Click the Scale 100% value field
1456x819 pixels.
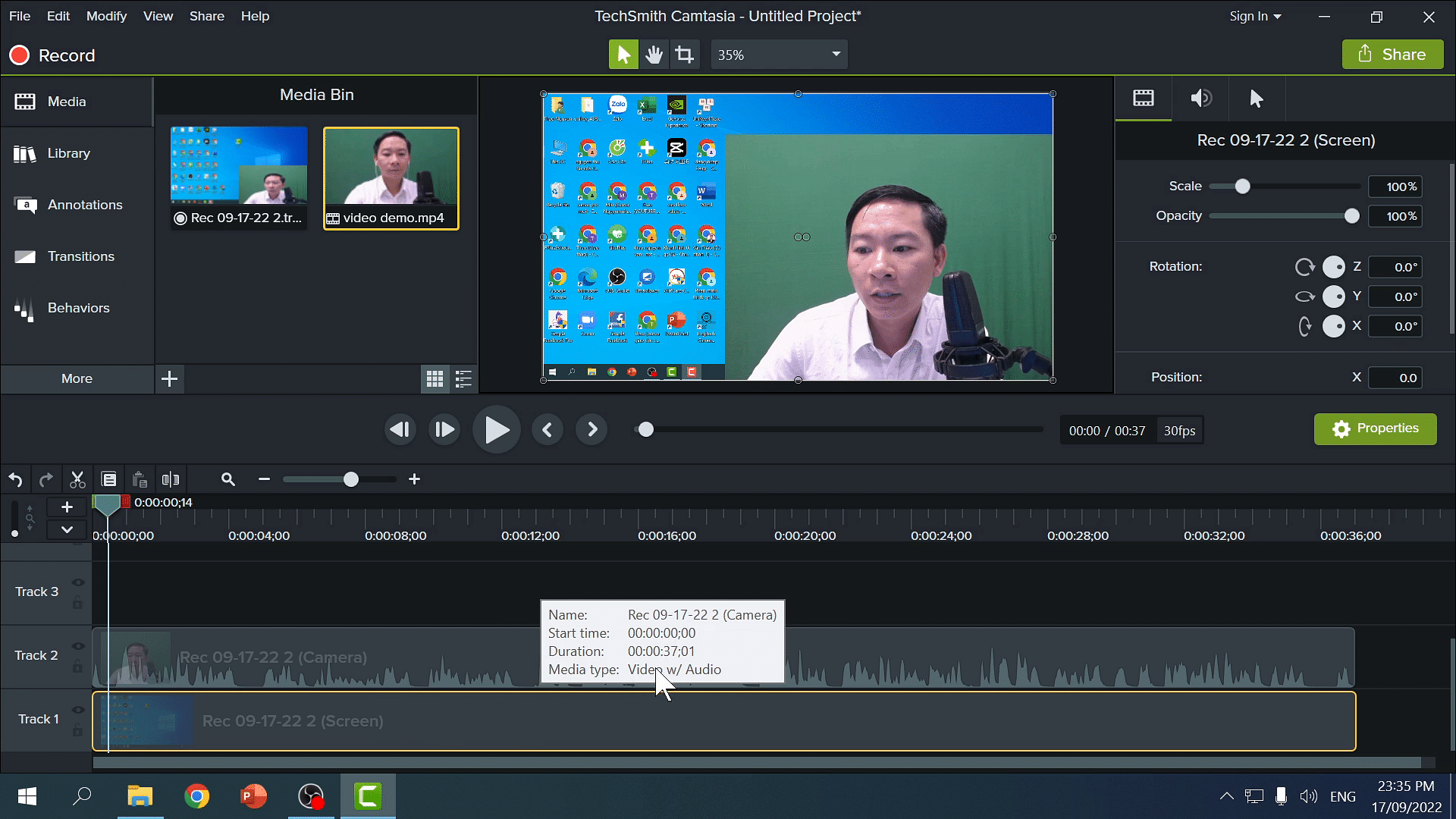pyautogui.click(x=1395, y=187)
